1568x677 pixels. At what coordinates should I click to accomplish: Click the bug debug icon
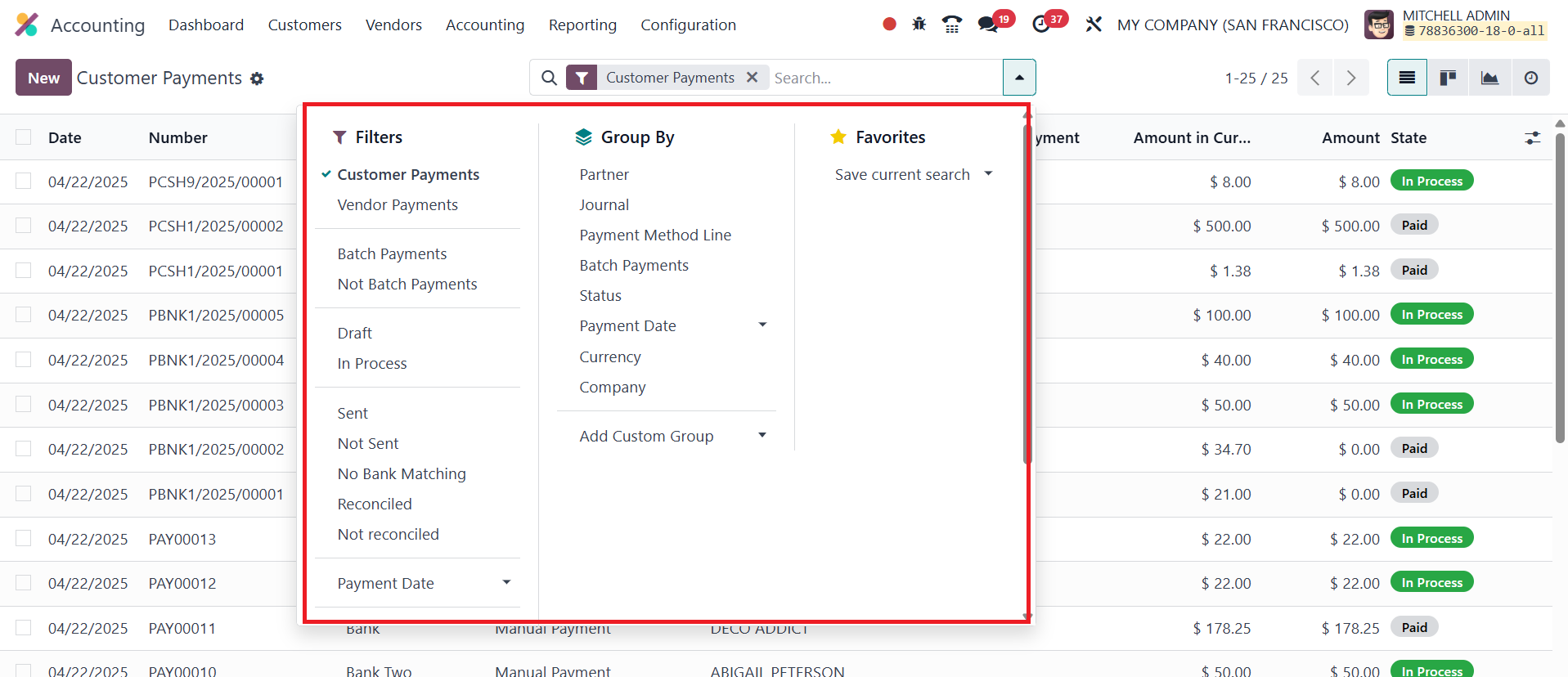coord(919,25)
